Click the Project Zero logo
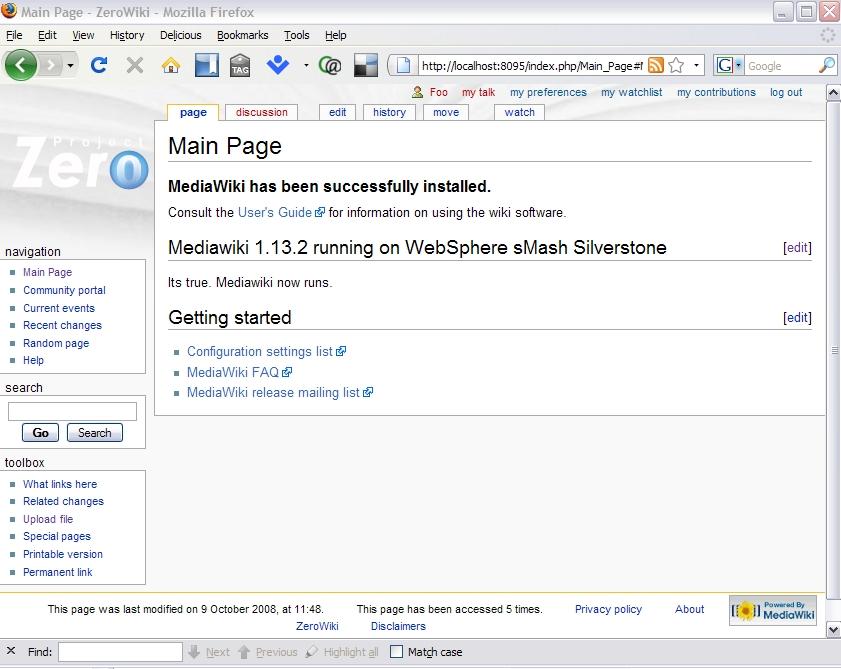The width and height of the screenshot is (841, 669). pyautogui.click(x=79, y=163)
